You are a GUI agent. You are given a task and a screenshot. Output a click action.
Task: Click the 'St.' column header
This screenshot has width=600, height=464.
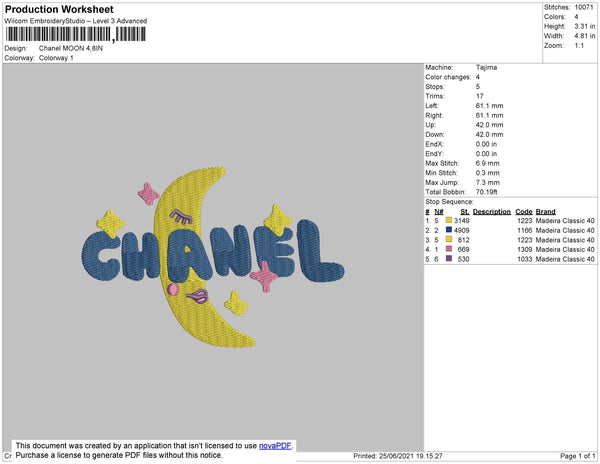click(x=465, y=212)
